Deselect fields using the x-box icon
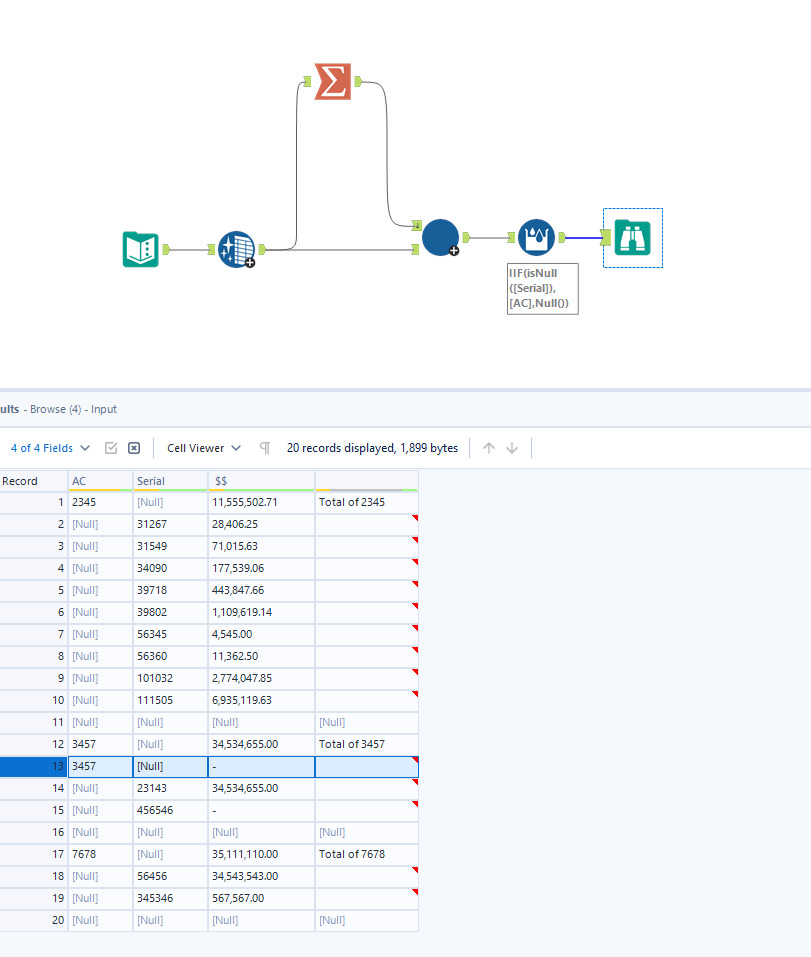 tap(133, 447)
